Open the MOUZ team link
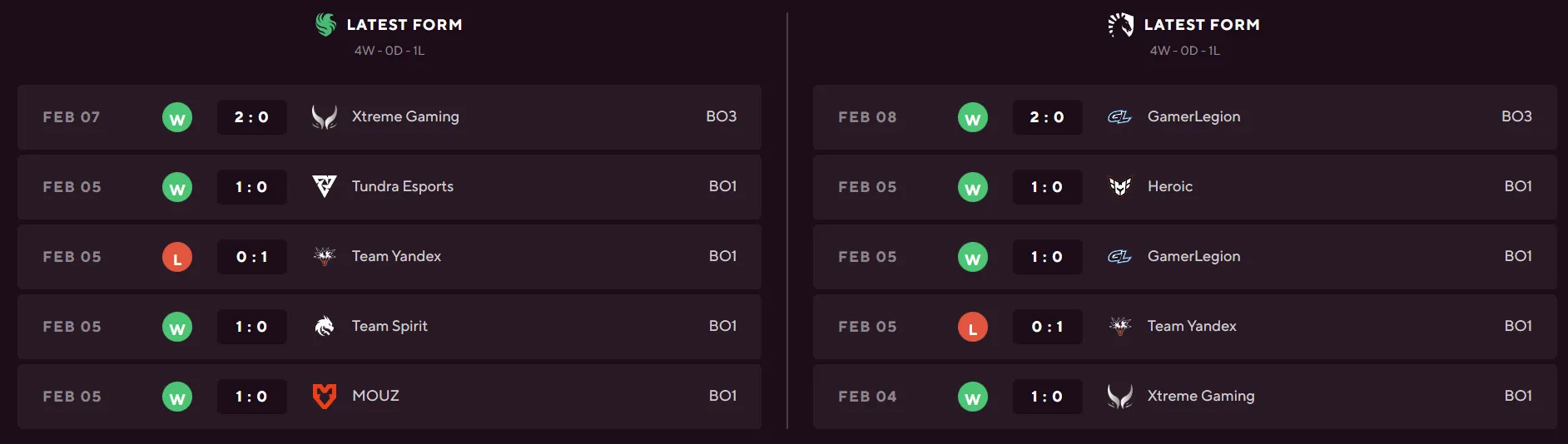Viewport: 1568px width, 444px height. pyautogui.click(x=375, y=396)
